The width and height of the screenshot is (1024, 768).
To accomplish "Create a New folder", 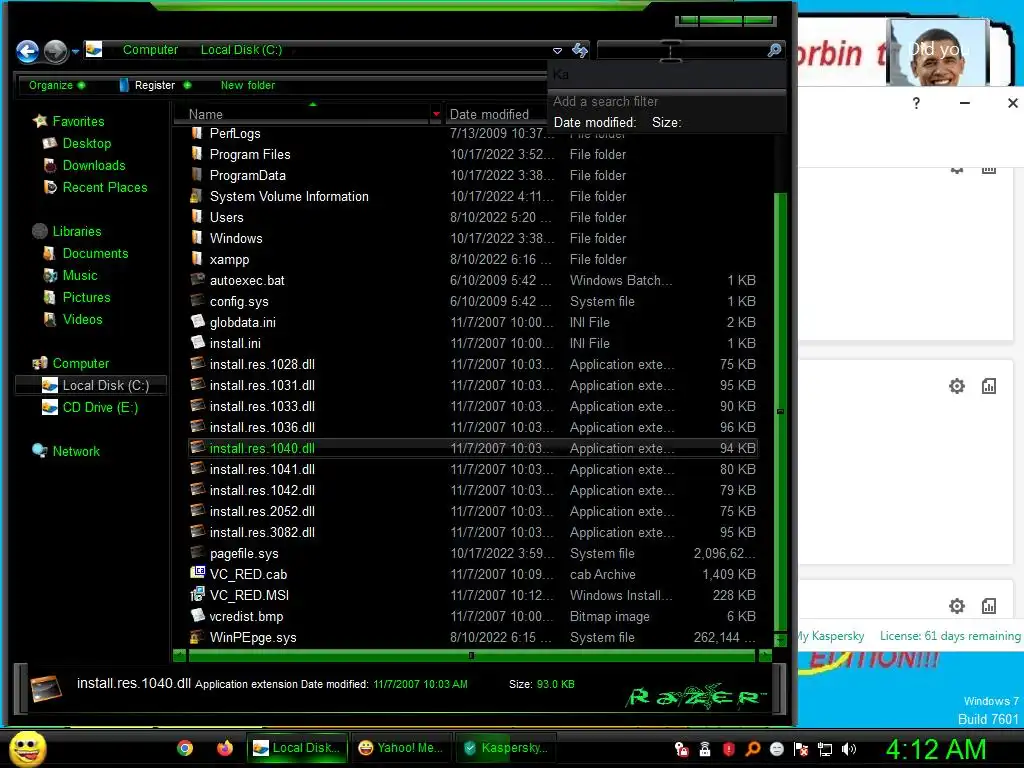I will click(x=248, y=85).
